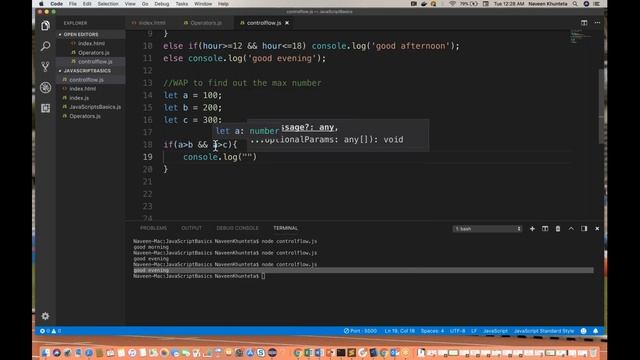The image size is (640, 360).
Task: Open the Code menu
Action: tap(56, 4)
